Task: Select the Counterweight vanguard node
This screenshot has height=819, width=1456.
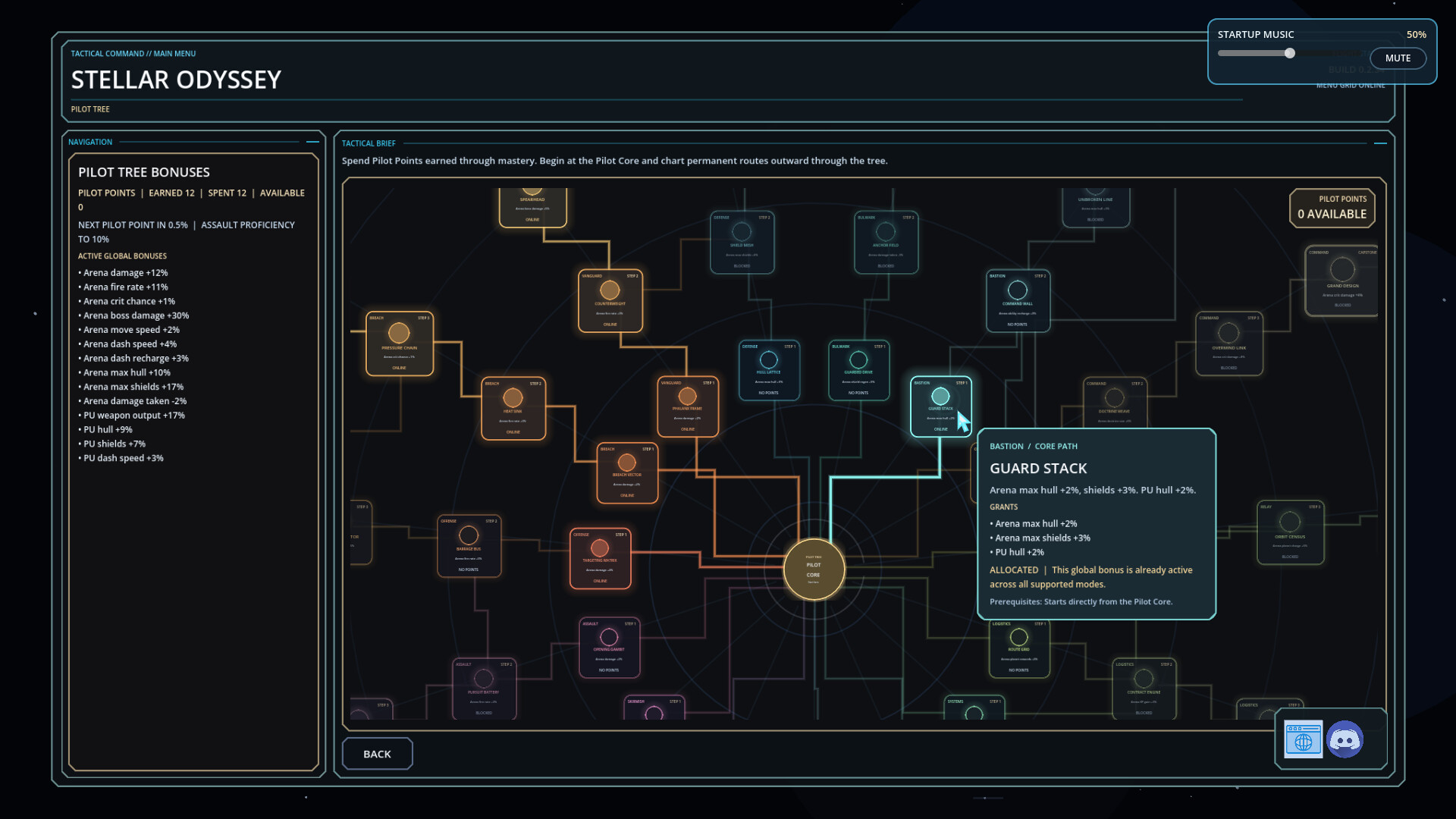Action: click(x=610, y=301)
